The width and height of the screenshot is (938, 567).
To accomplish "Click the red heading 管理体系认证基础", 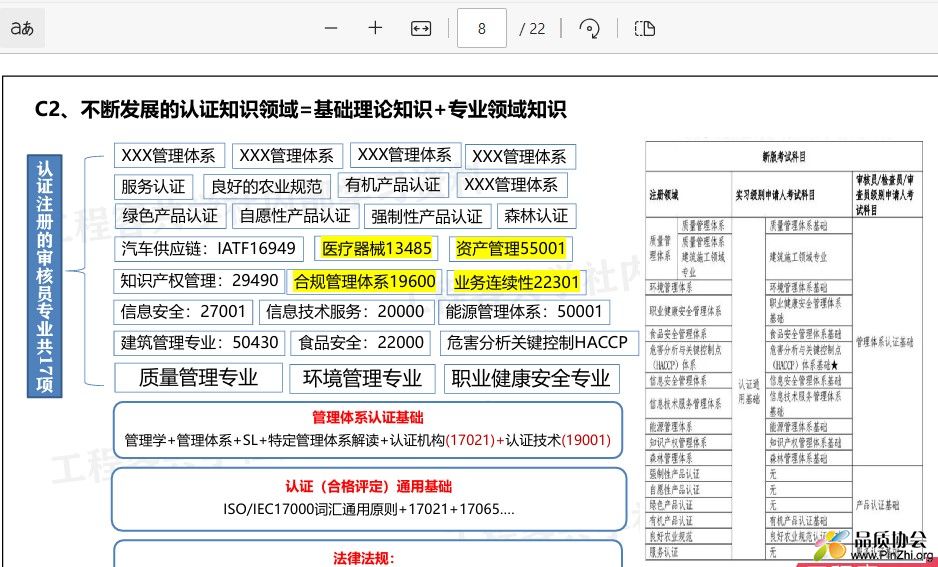I will point(367,417).
